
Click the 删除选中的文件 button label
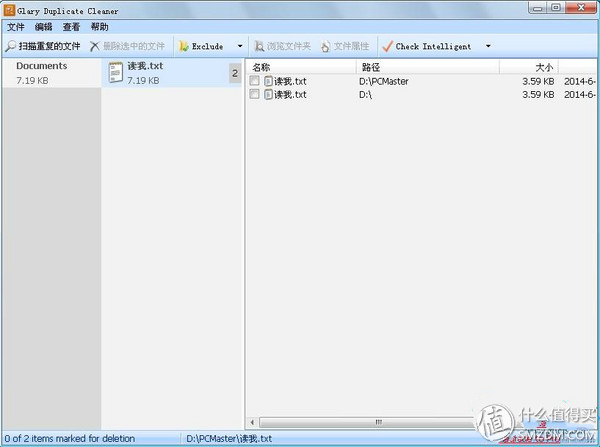click(x=134, y=46)
